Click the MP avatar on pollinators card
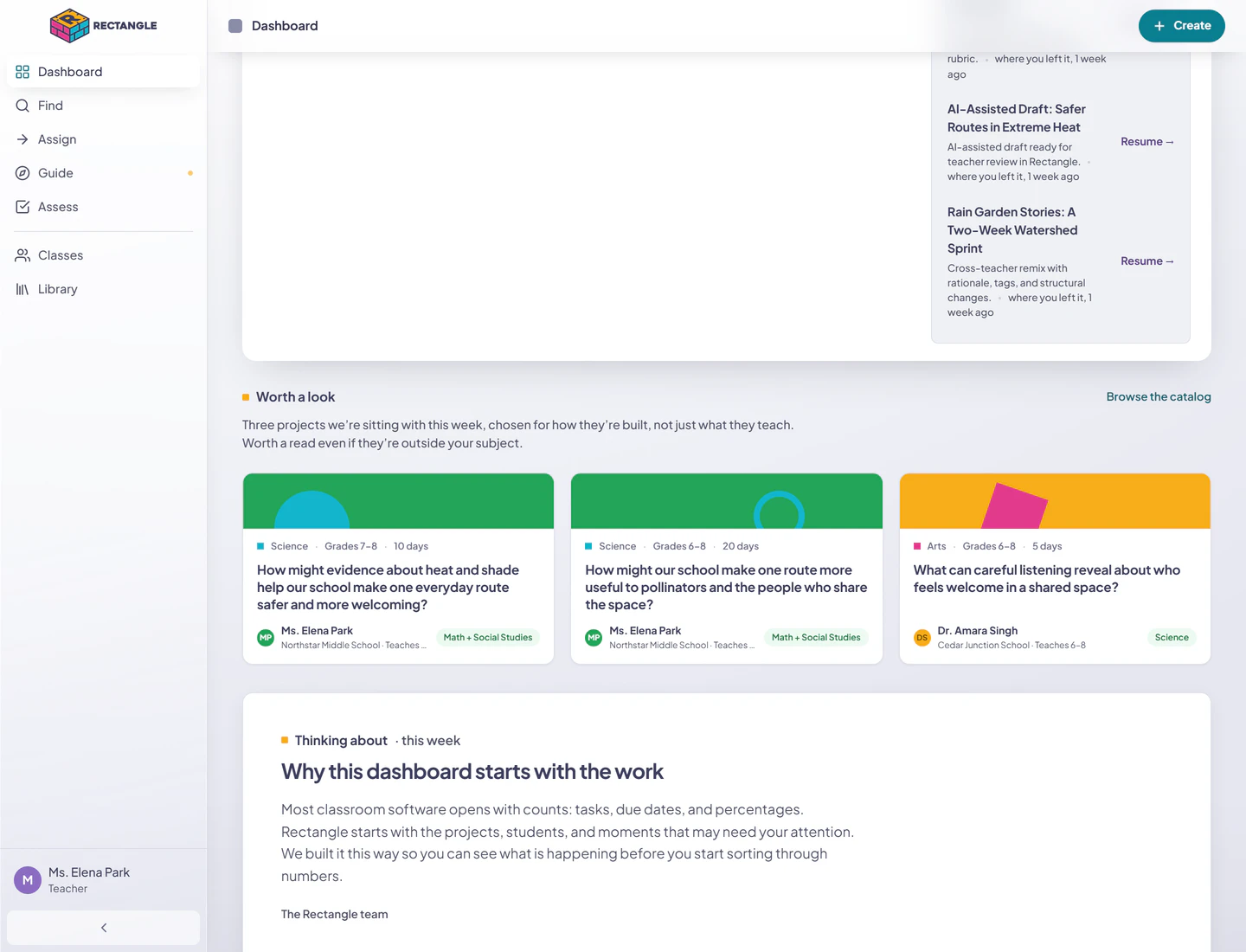The image size is (1246, 952). tap(594, 638)
